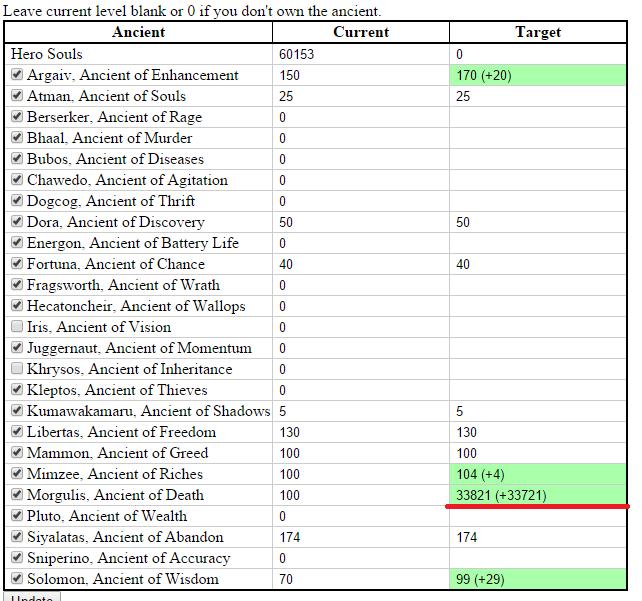The width and height of the screenshot is (642, 601).
Task: Toggle Solomon, Ancient of Wisdom checkbox
Action: click(17, 578)
